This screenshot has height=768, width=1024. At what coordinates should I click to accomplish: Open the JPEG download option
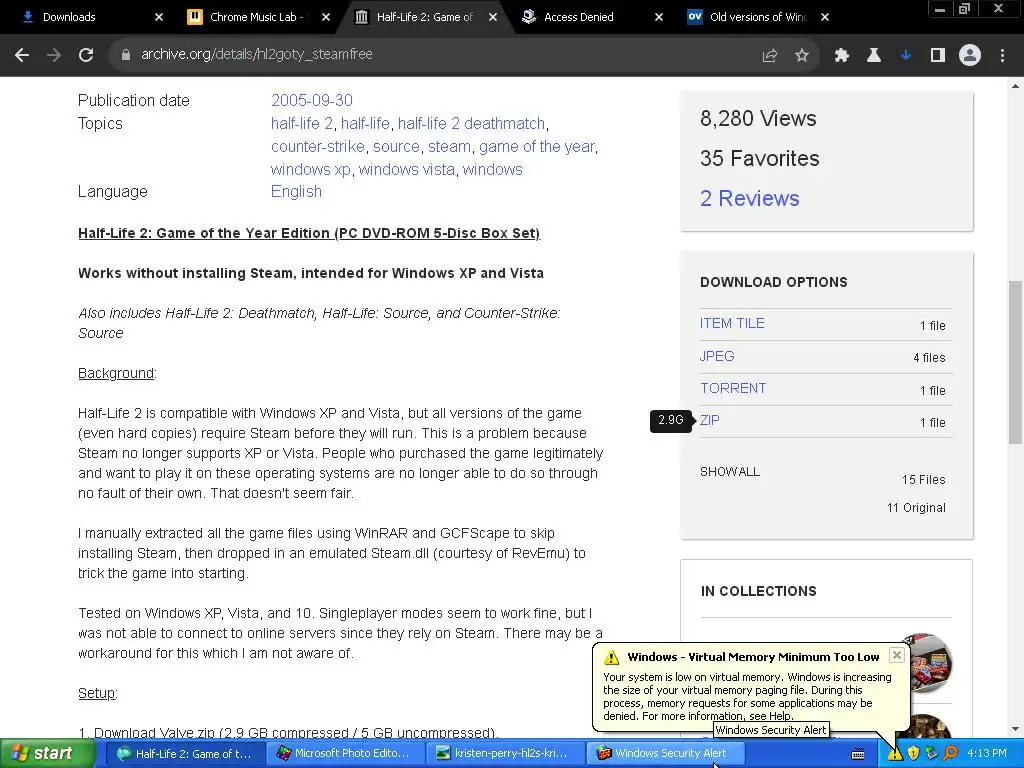click(x=717, y=356)
